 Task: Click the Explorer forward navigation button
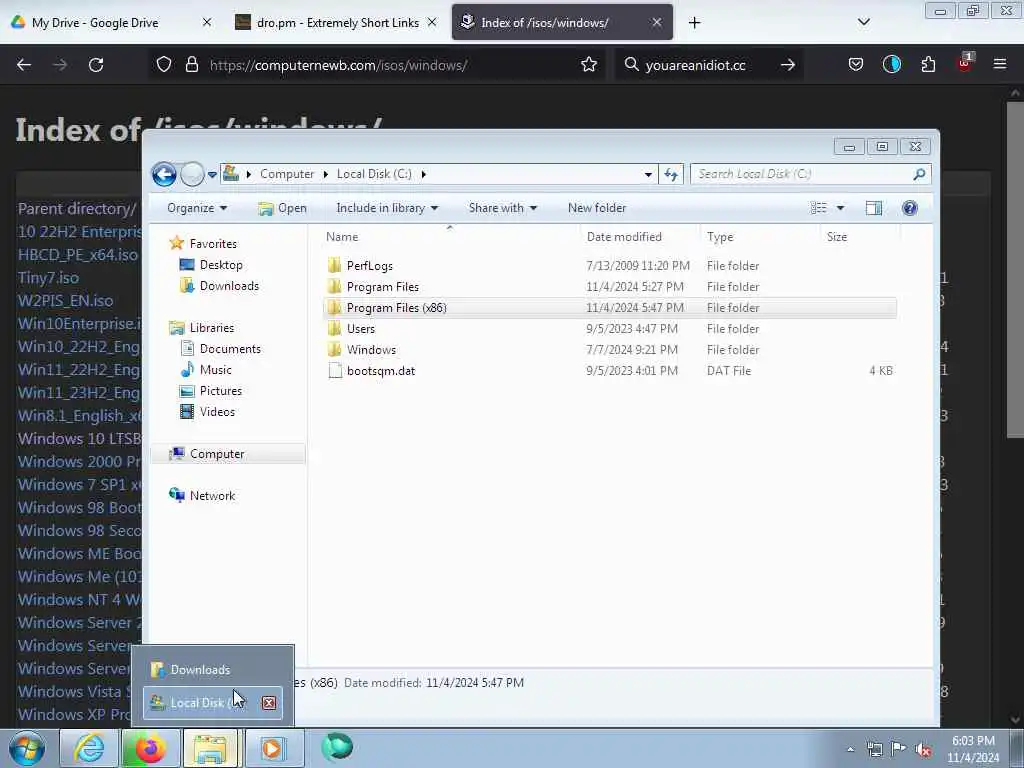pyautogui.click(x=192, y=174)
